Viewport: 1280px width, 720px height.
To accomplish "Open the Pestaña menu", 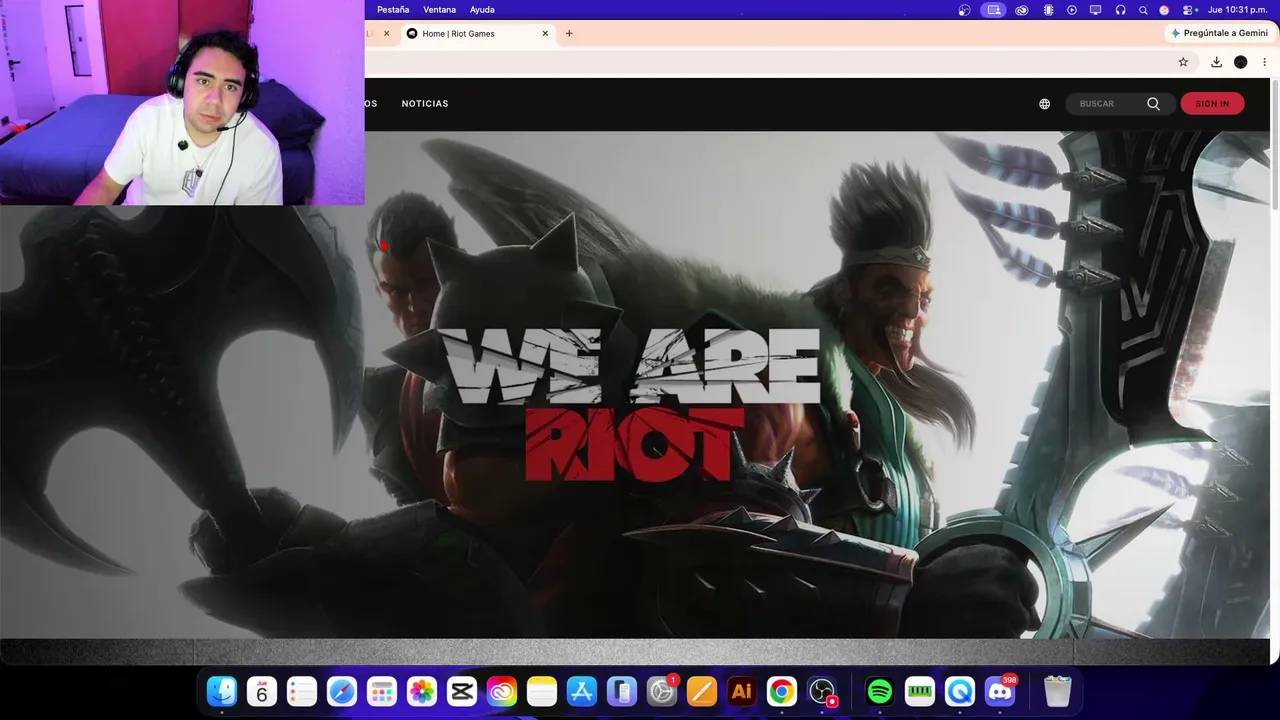I will 393,10.
